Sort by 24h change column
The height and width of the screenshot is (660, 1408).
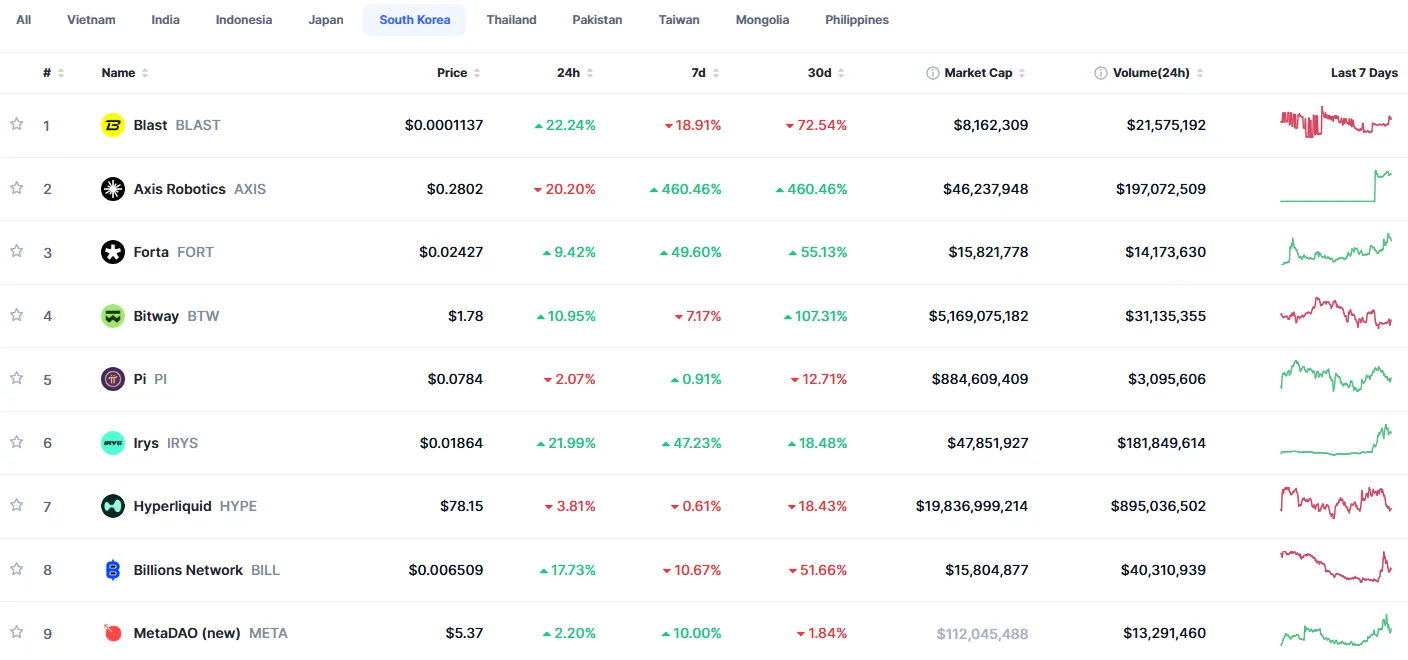575,73
